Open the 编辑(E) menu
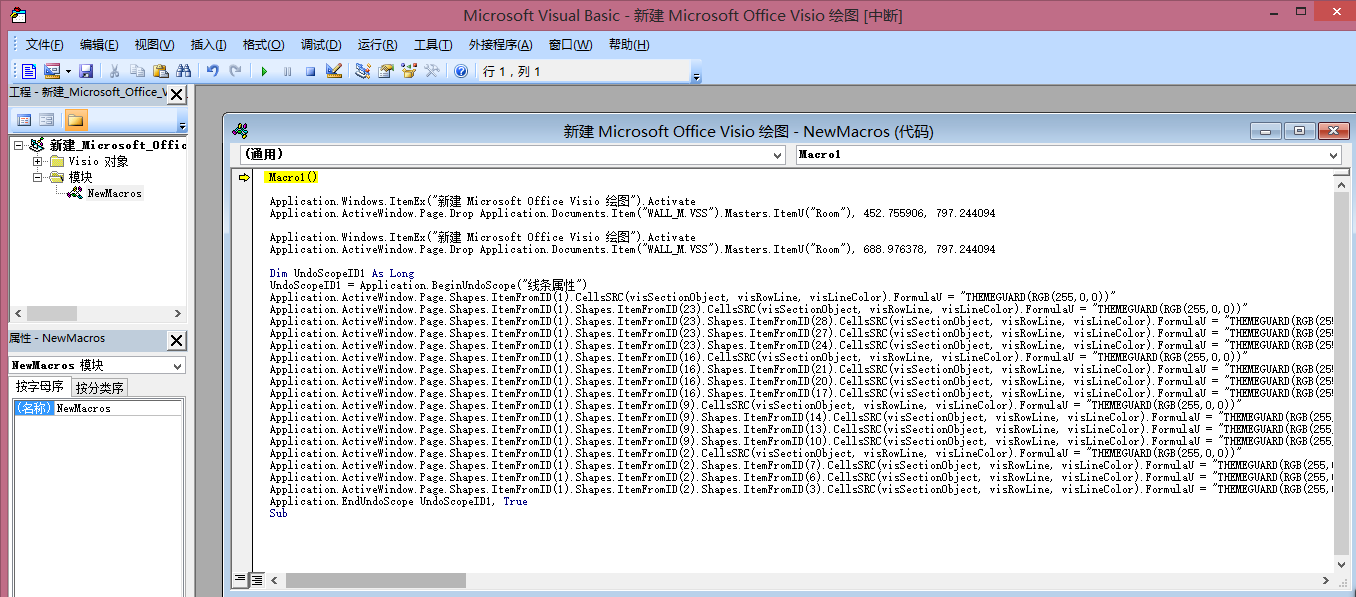1356x597 pixels. [x=99, y=45]
